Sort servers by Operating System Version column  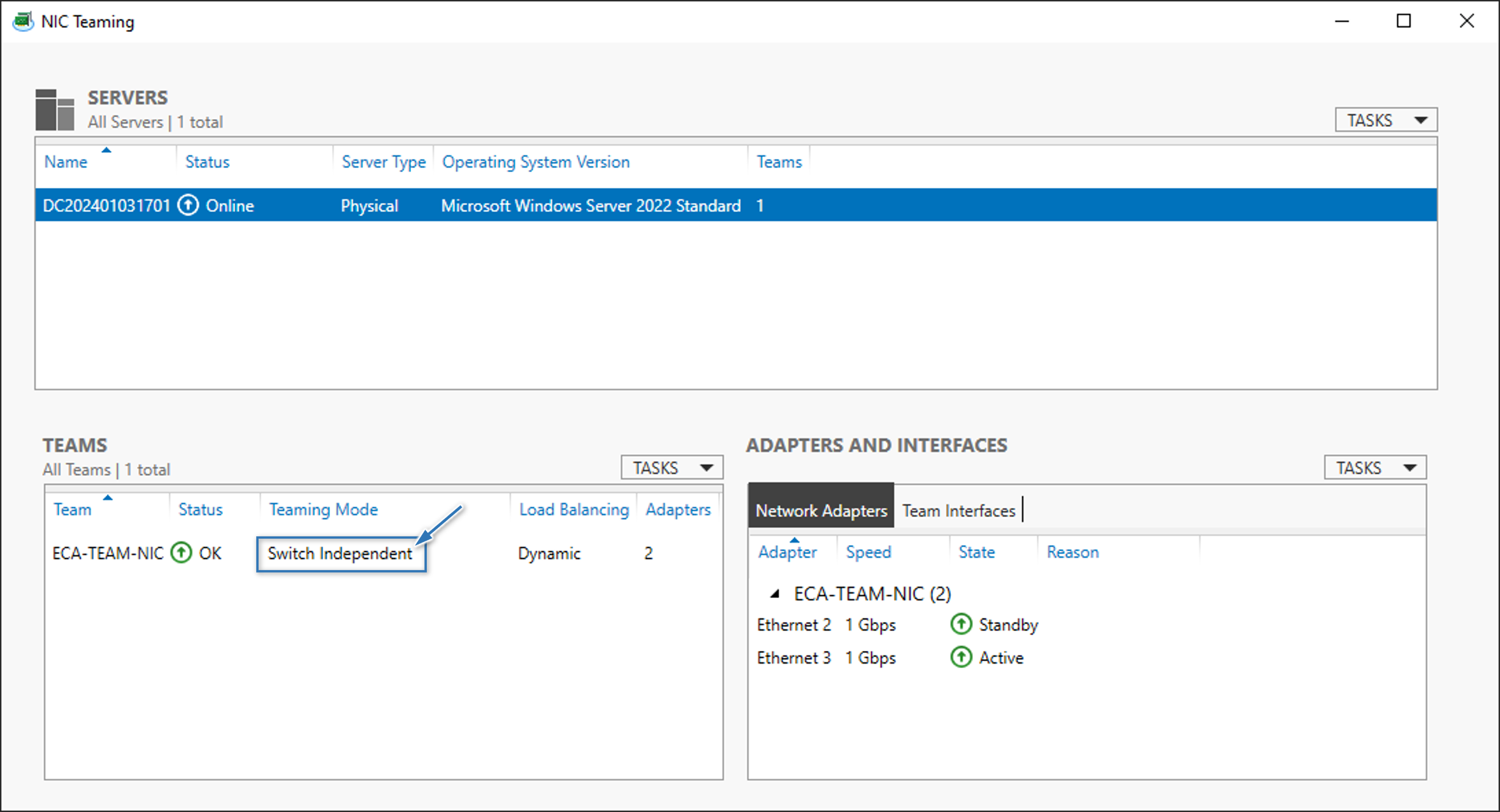click(535, 162)
